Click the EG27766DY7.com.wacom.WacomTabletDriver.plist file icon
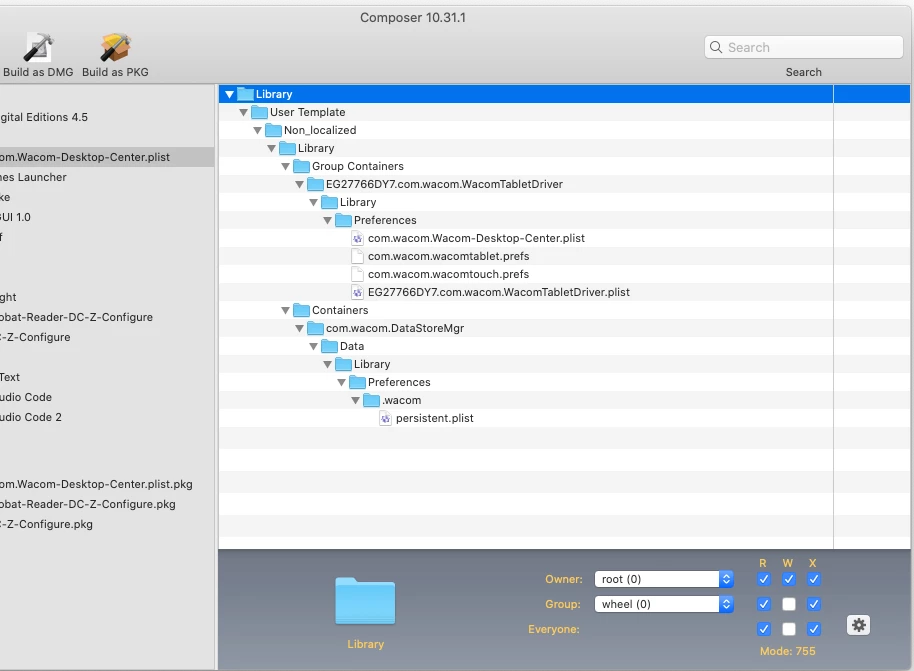914x671 pixels. coord(357,292)
